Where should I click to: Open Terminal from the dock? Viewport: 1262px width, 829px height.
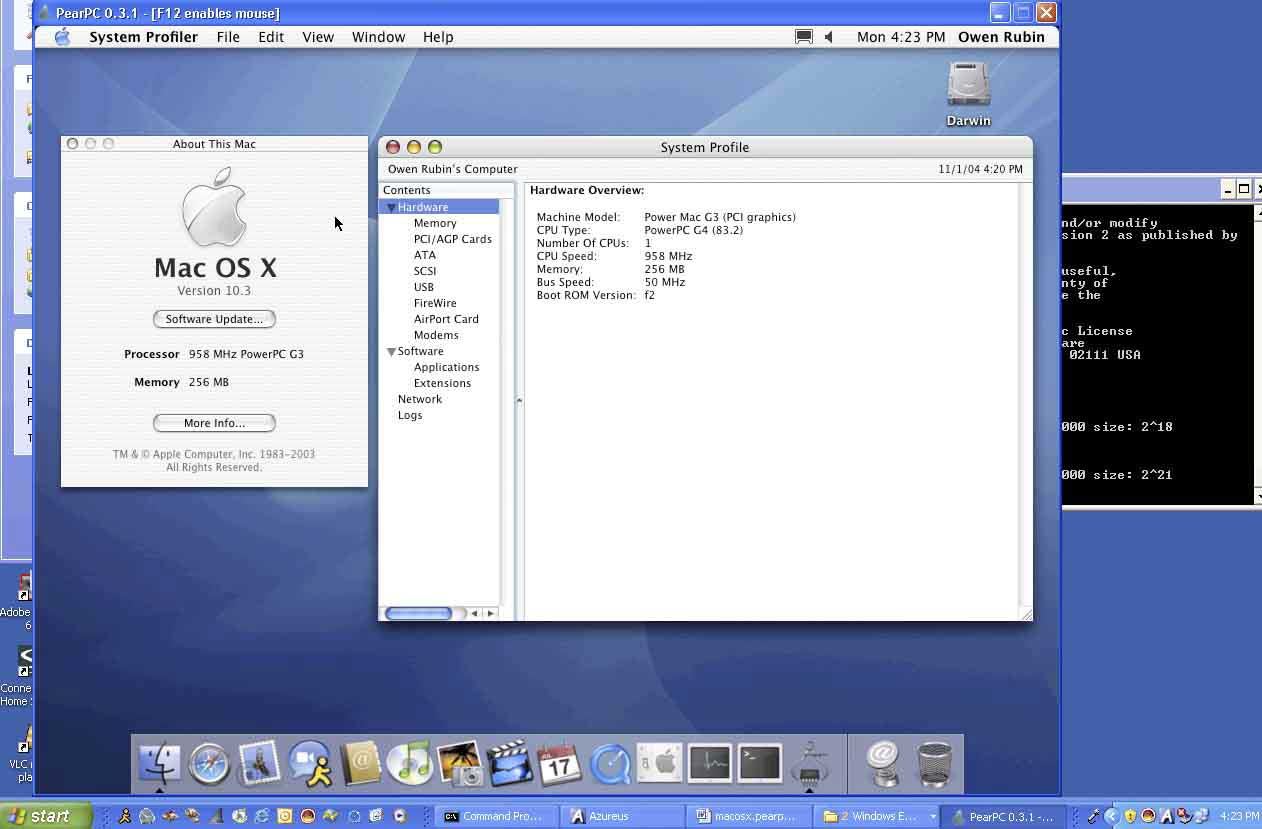tap(759, 764)
